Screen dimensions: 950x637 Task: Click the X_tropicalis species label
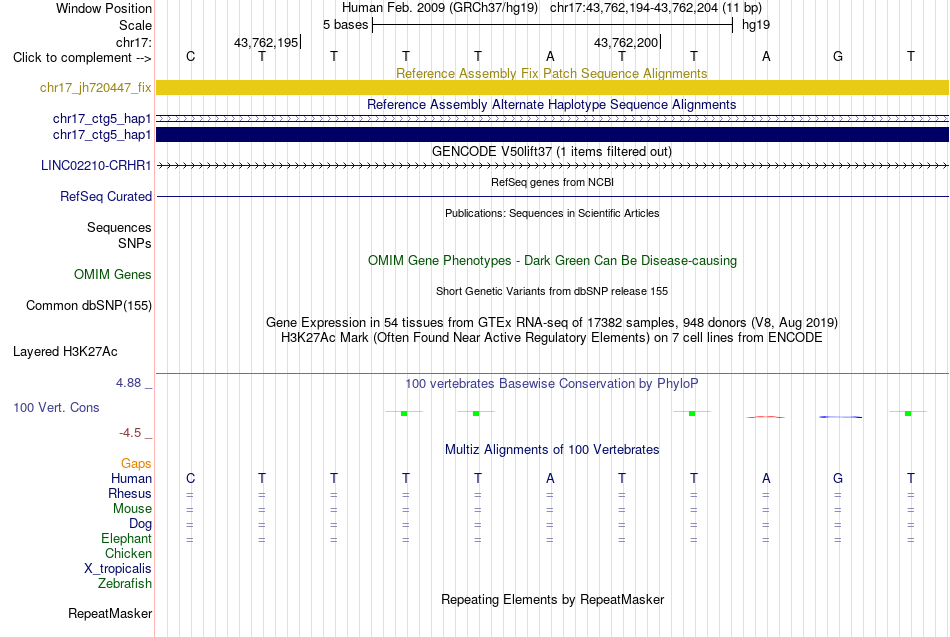[x=118, y=569]
